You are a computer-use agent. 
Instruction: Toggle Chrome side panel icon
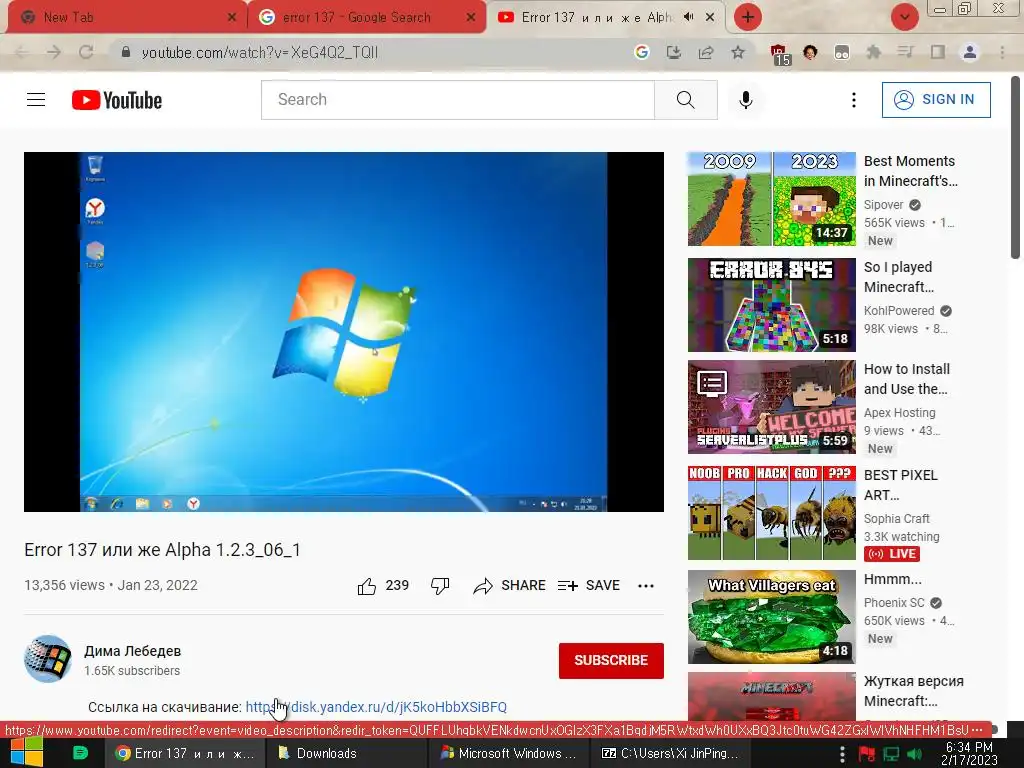point(937,52)
